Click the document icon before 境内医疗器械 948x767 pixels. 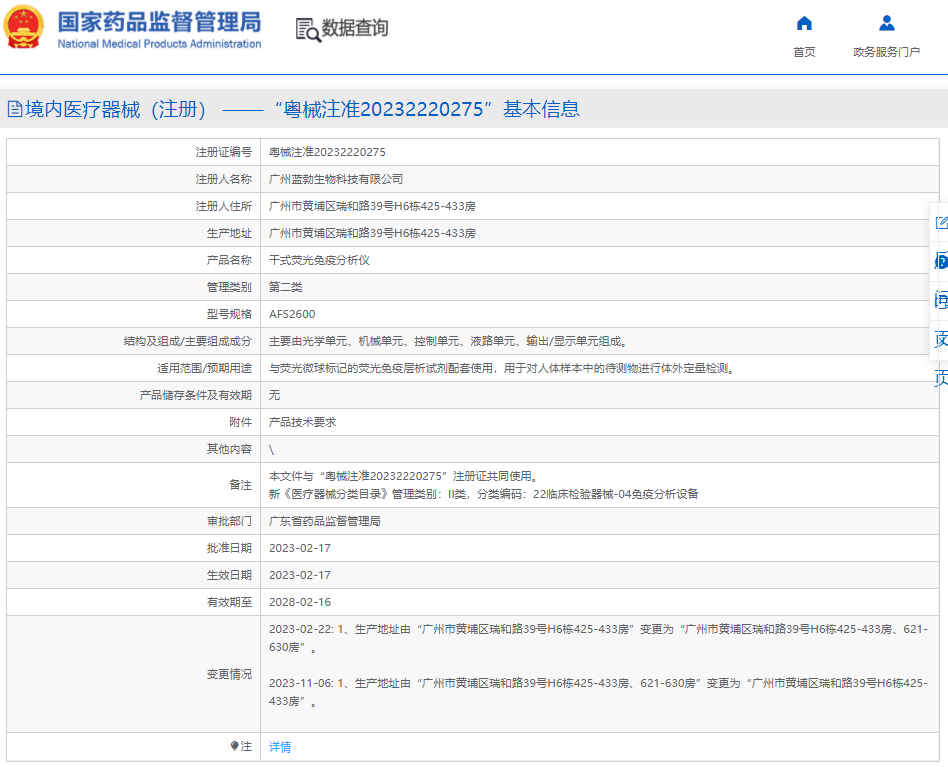pyautogui.click(x=15, y=109)
